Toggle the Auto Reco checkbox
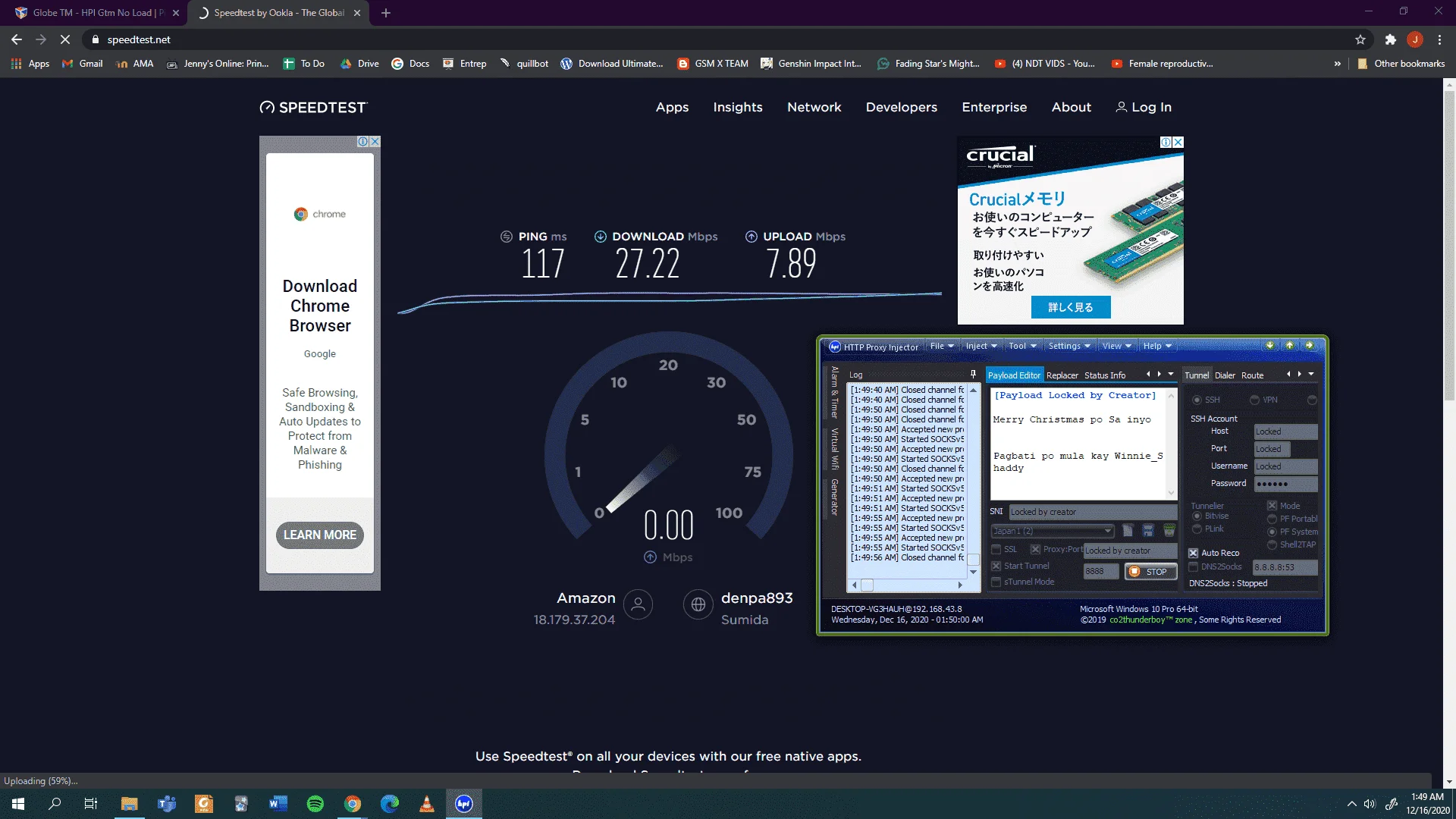 click(1194, 553)
